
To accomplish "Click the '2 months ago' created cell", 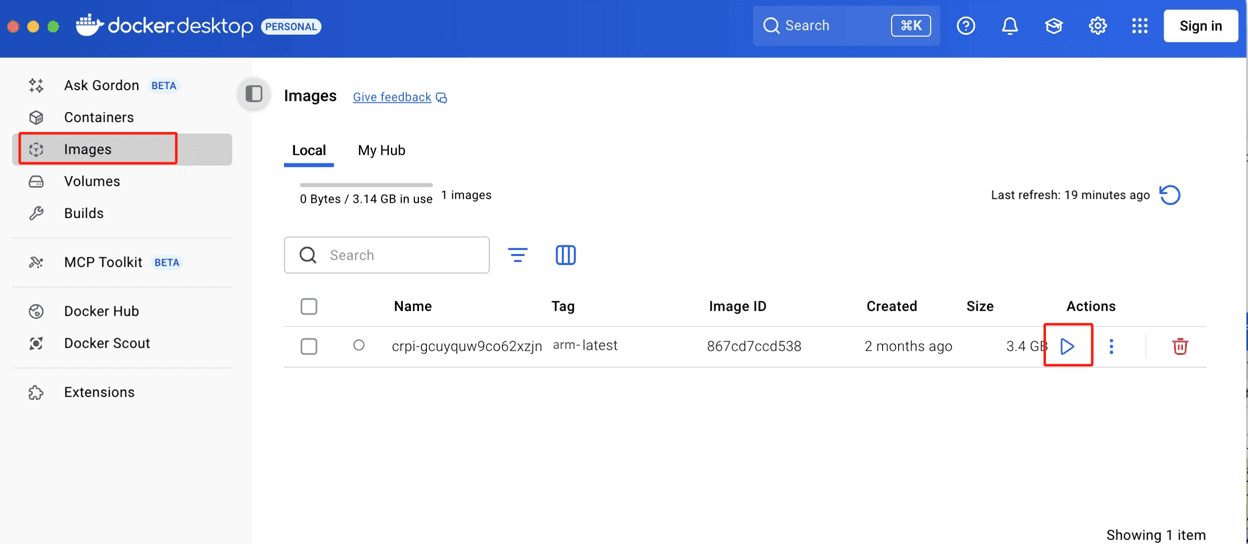I will click(908, 346).
